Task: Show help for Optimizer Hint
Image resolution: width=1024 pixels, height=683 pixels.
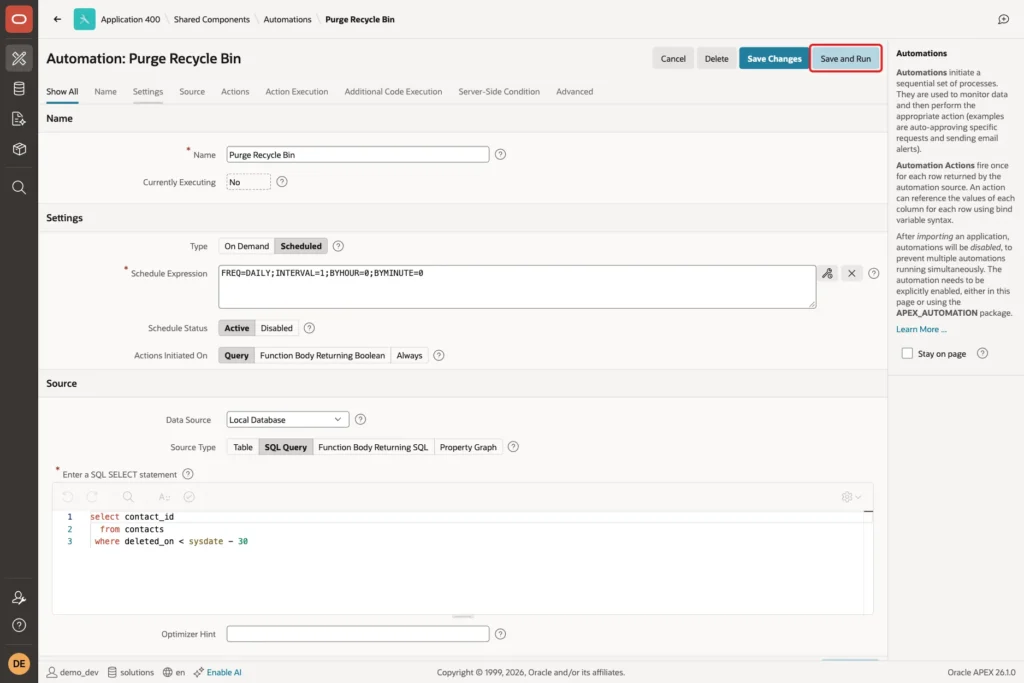Action: click(500, 633)
